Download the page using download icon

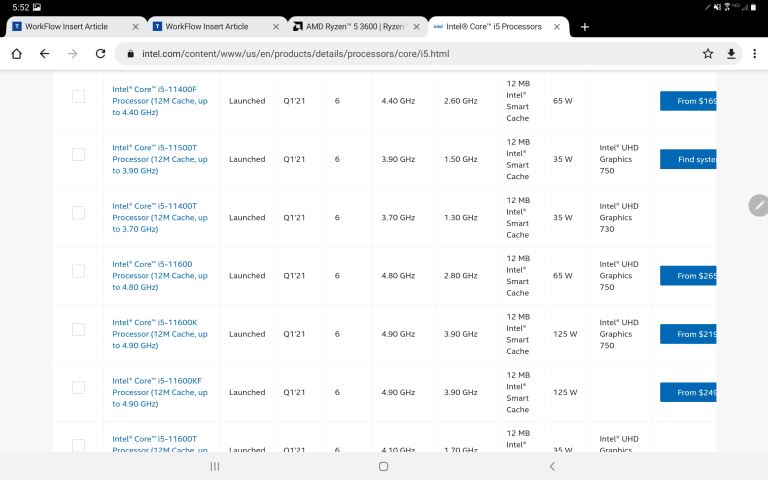(731, 53)
